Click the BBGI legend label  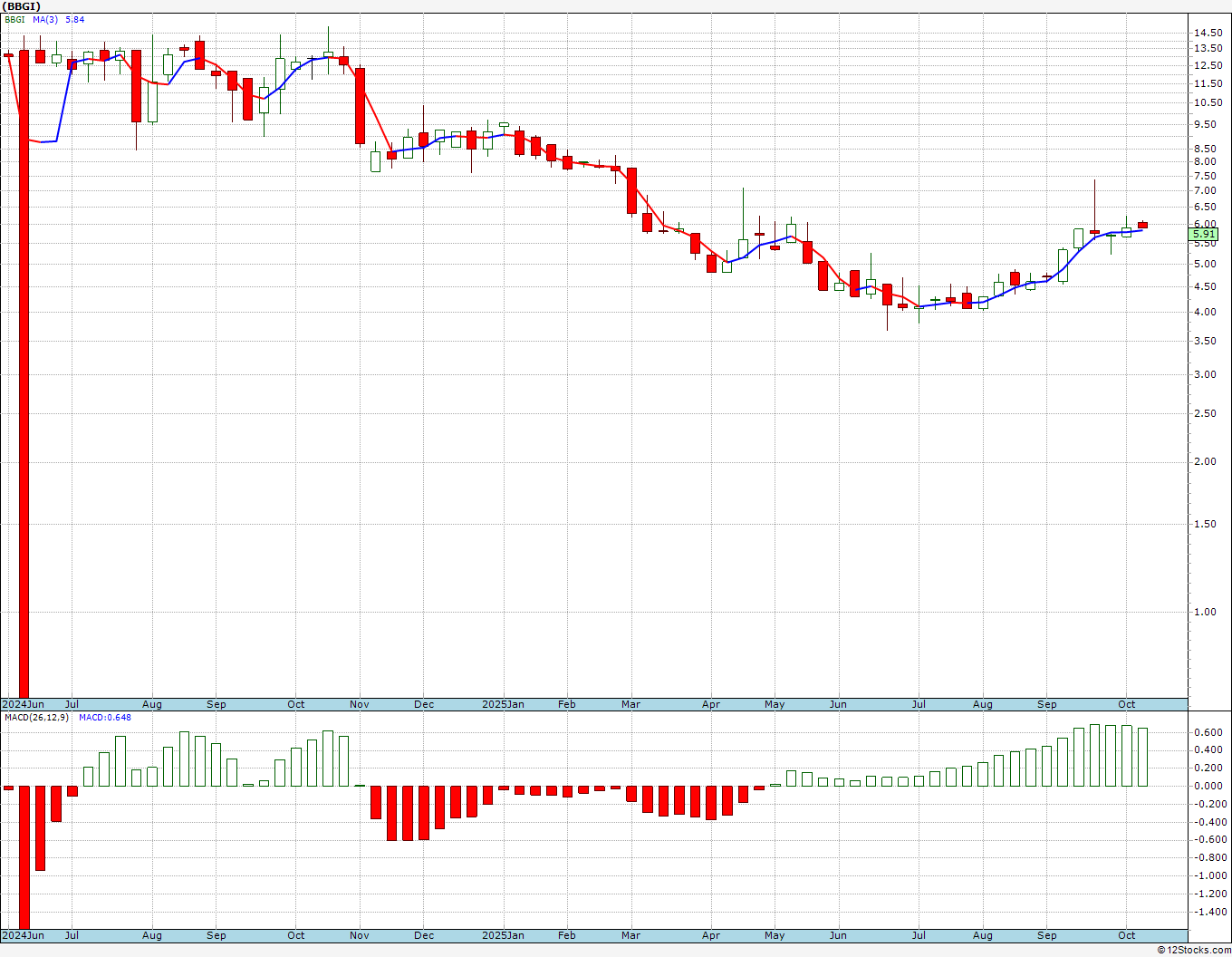15,19
